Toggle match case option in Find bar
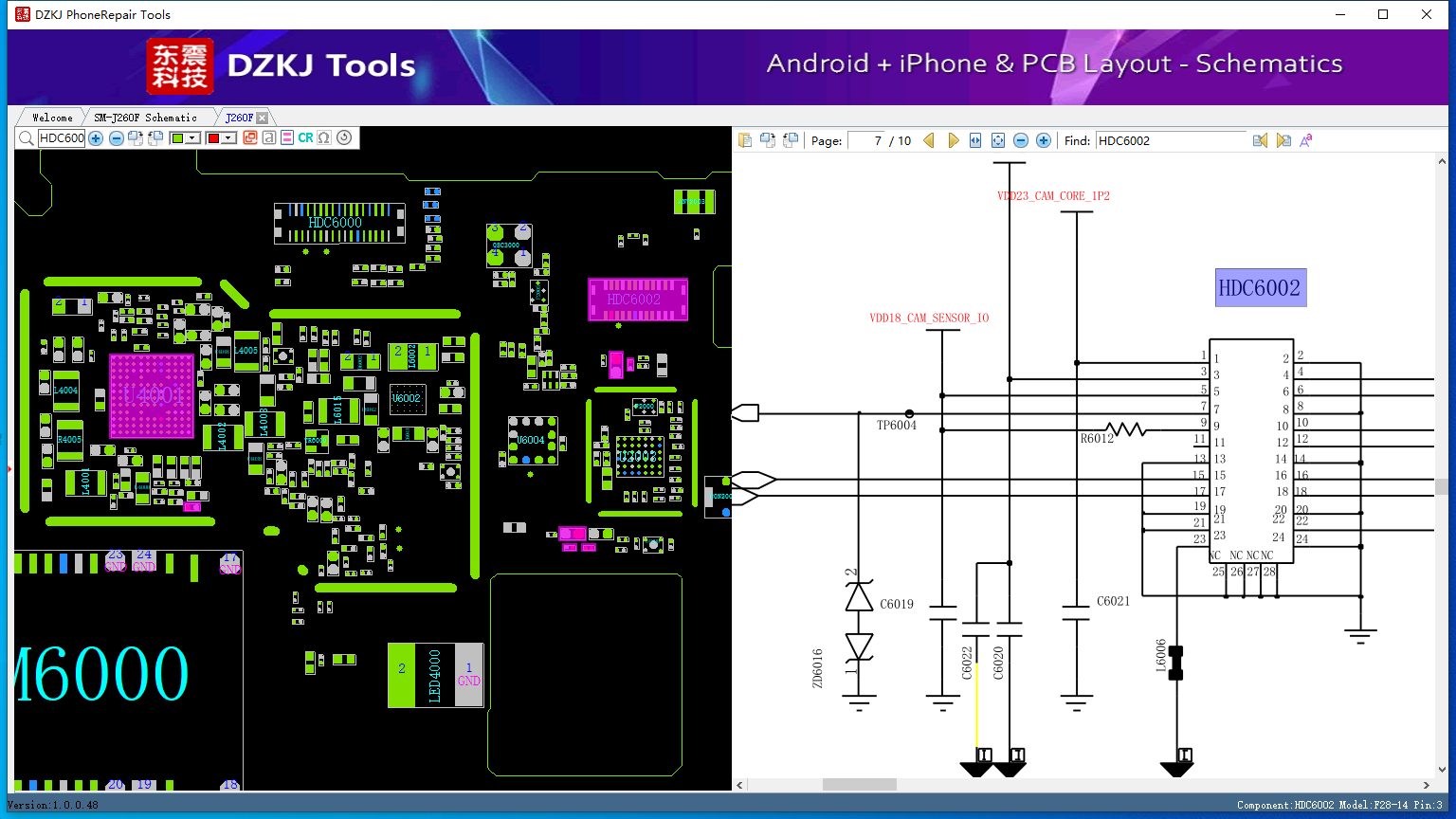The width and height of the screenshot is (1456, 819). click(x=1306, y=140)
